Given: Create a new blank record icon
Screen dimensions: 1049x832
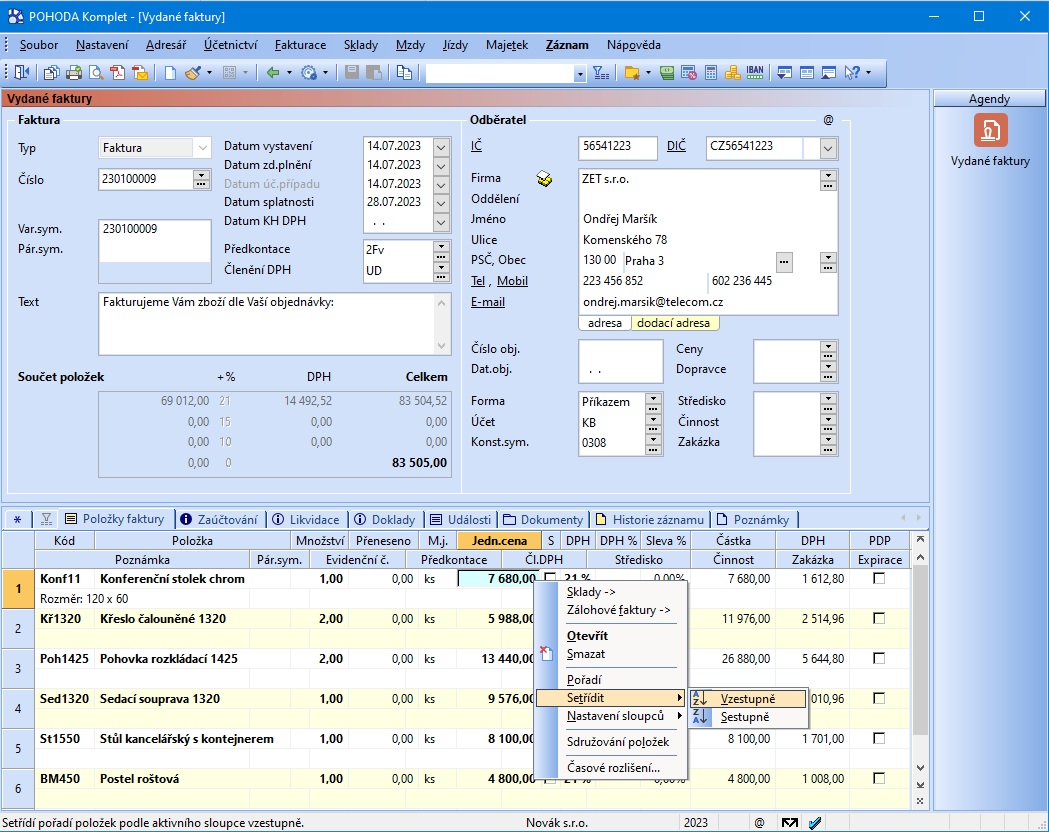Looking at the screenshot, I should click(x=170, y=72).
